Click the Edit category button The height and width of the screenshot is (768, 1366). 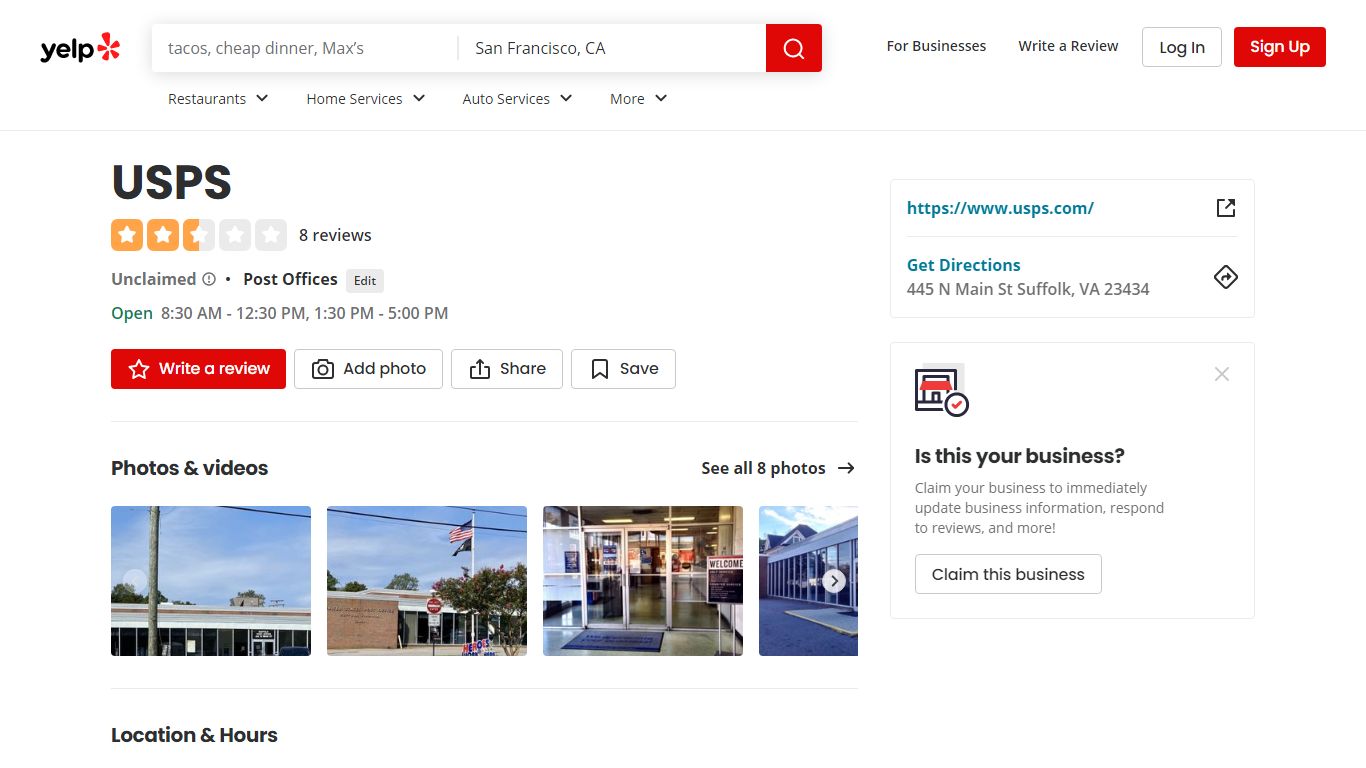point(365,281)
